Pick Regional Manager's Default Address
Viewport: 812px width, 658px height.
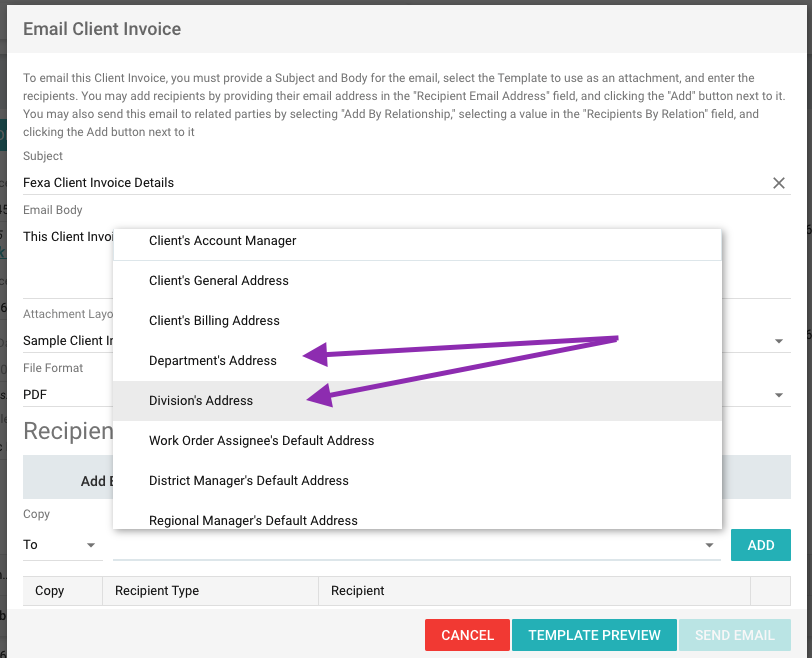253,520
